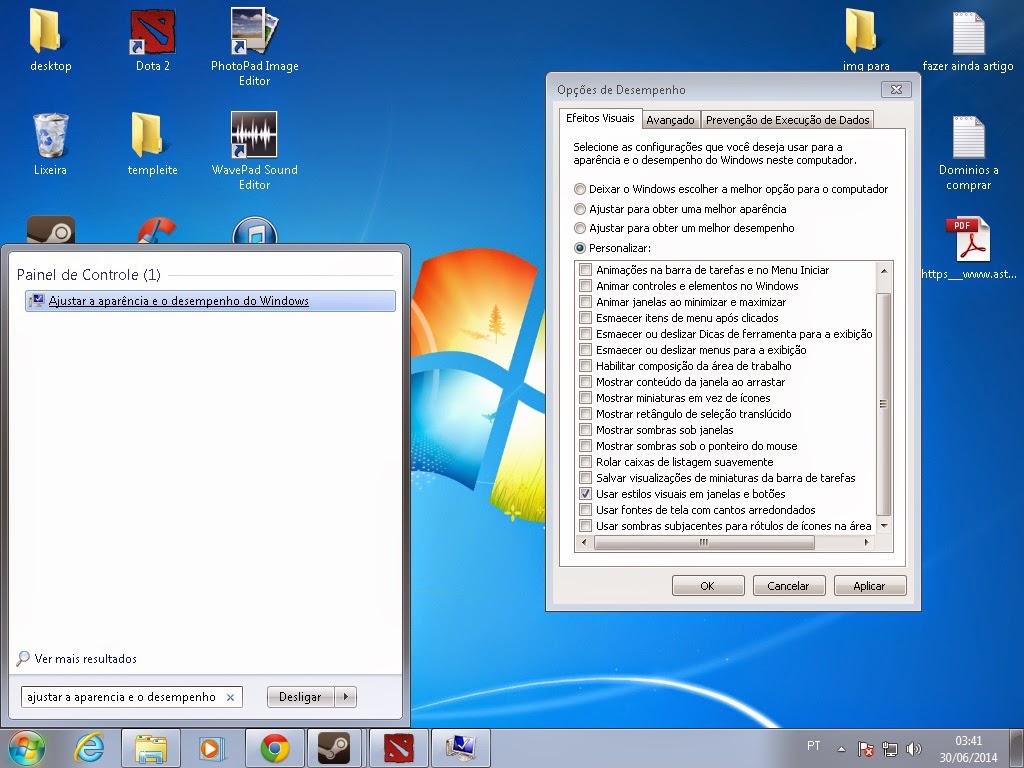Select the templeite folder icon
This screenshot has width=1024, height=768.
point(147,135)
